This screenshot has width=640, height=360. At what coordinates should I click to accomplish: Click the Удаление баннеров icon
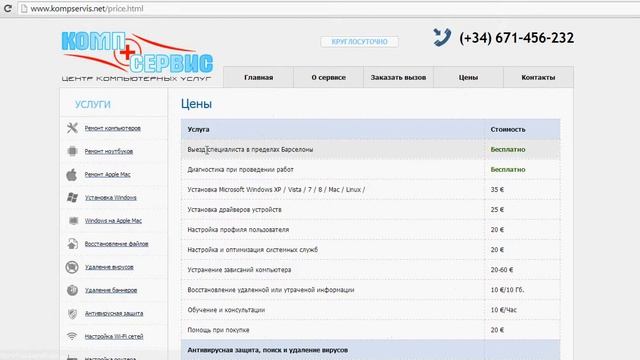click(x=72, y=290)
